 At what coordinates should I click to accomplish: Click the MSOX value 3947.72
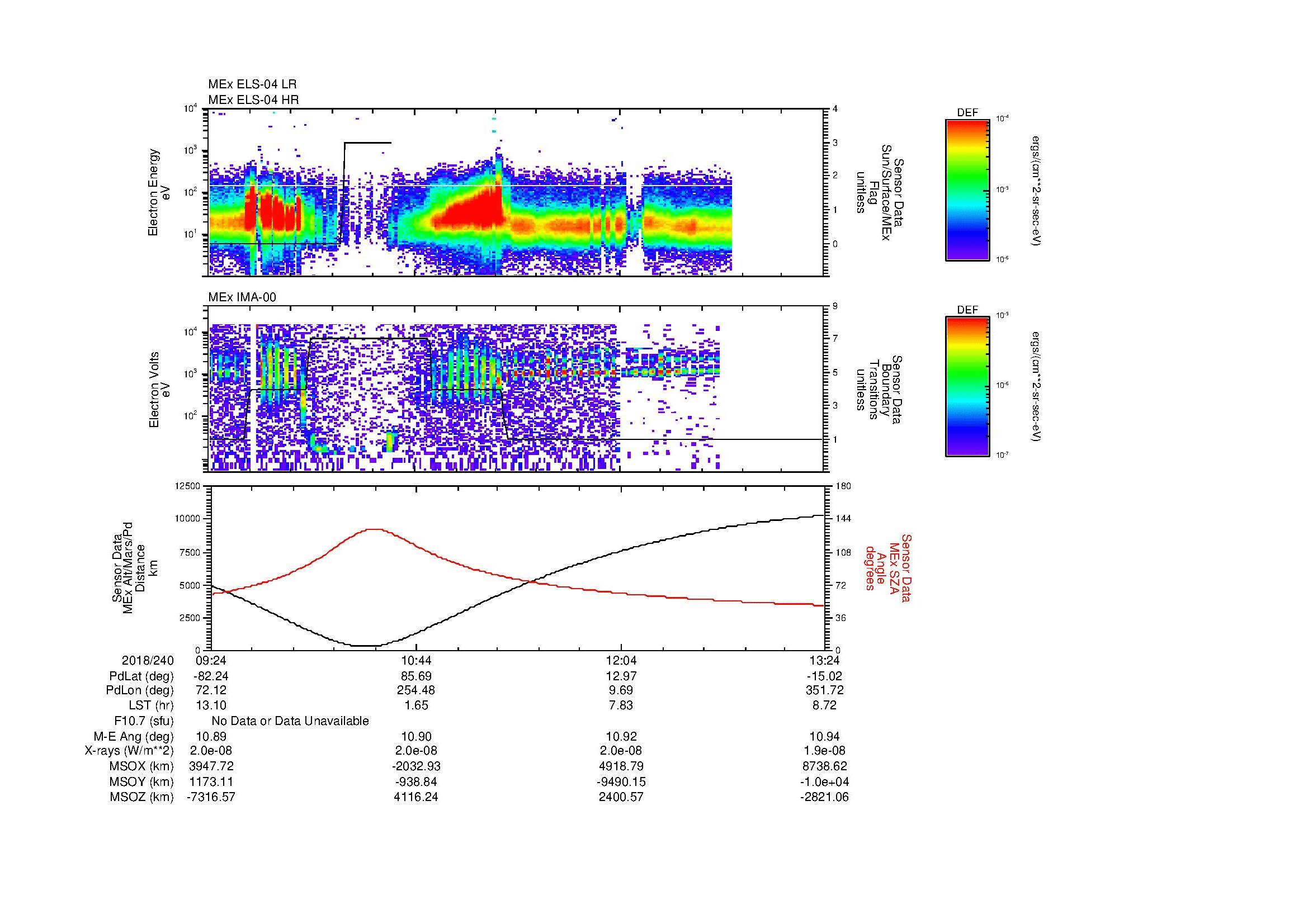[x=211, y=766]
